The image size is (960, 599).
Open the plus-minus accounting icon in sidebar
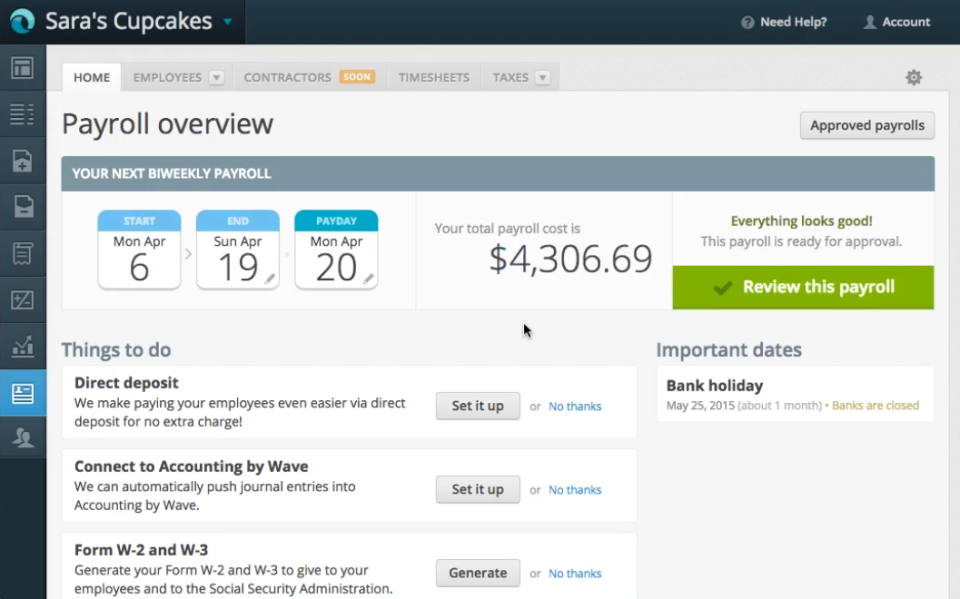[23, 300]
